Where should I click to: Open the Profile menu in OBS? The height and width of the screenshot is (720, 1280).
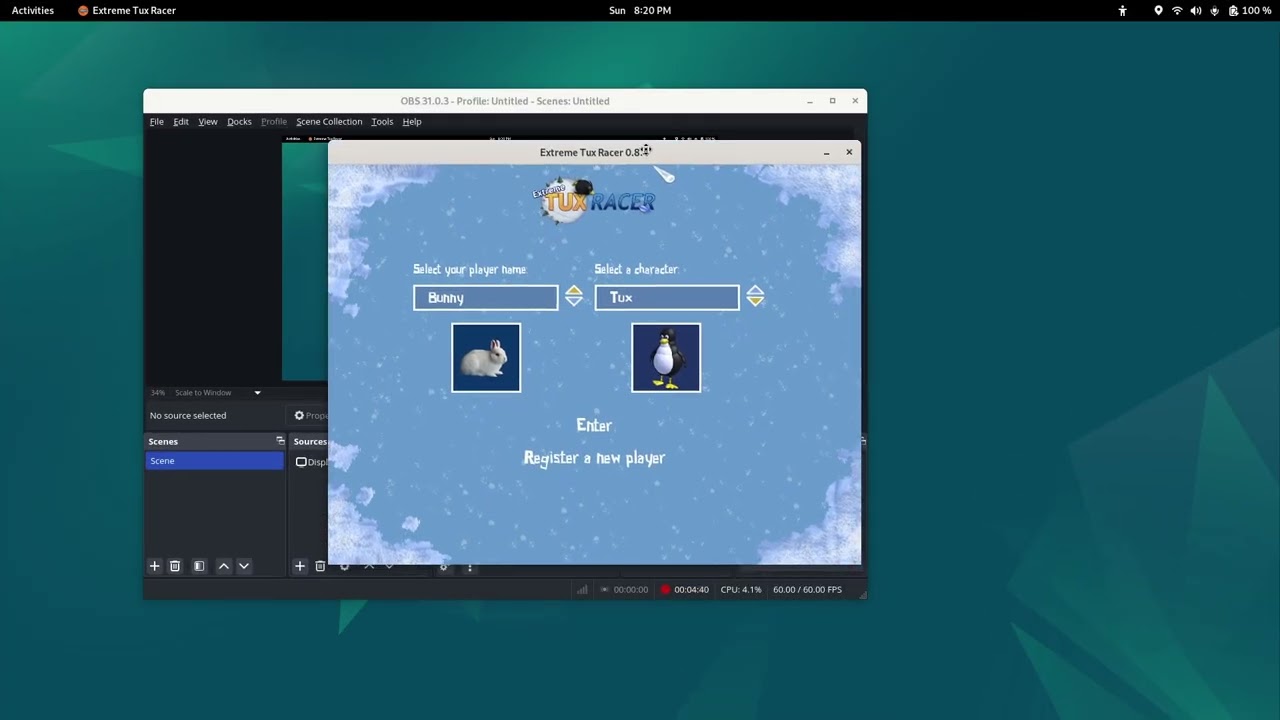[274, 122]
